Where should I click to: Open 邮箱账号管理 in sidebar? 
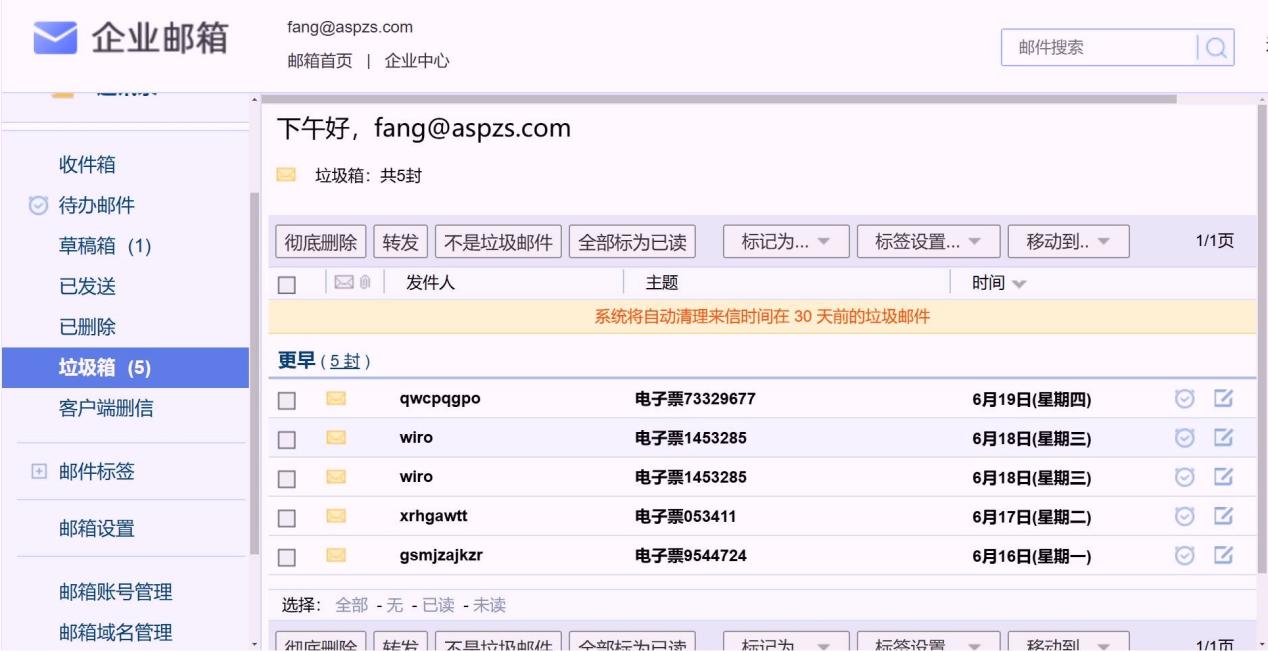point(116,592)
